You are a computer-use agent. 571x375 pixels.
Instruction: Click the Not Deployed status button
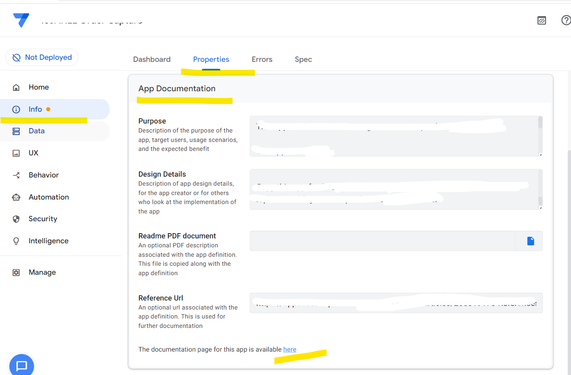point(42,58)
